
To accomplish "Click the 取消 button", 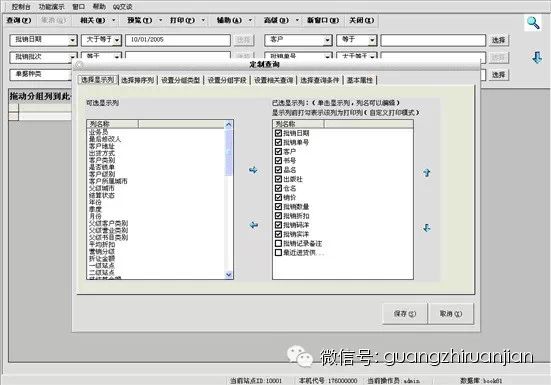I will [451, 313].
